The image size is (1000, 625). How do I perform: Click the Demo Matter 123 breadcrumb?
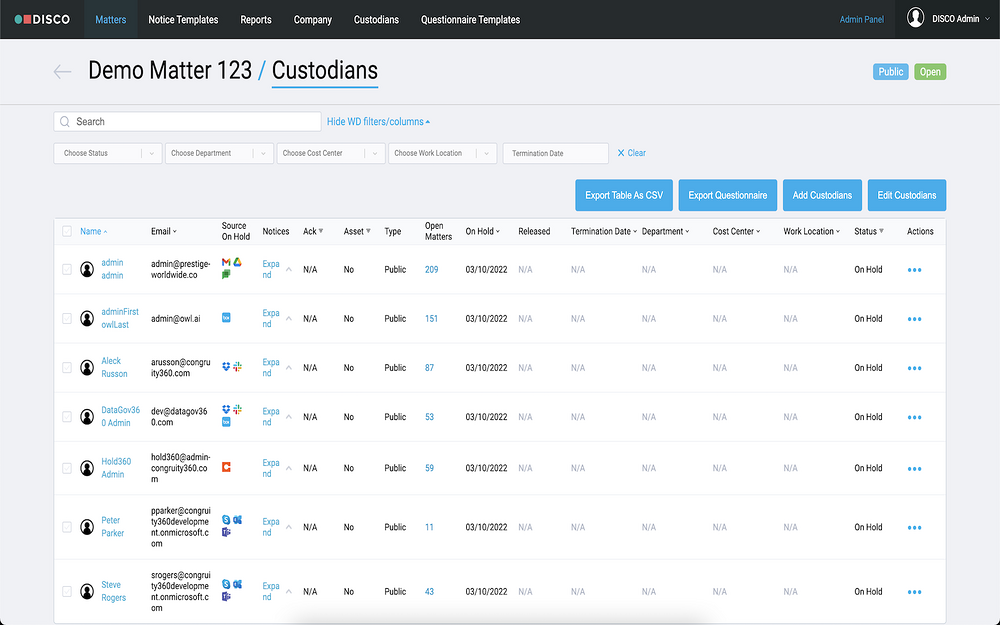coord(170,70)
